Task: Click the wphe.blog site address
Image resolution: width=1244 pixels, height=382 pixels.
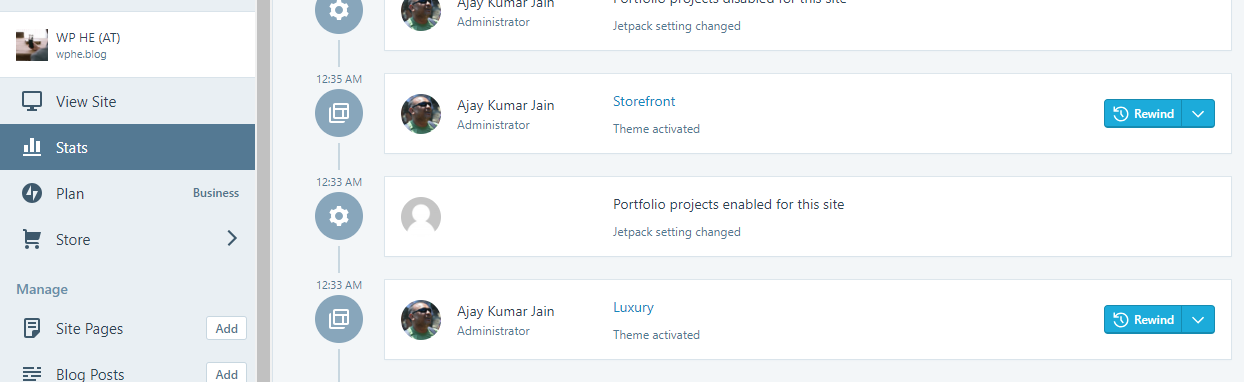Action: (x=81, y=55)
